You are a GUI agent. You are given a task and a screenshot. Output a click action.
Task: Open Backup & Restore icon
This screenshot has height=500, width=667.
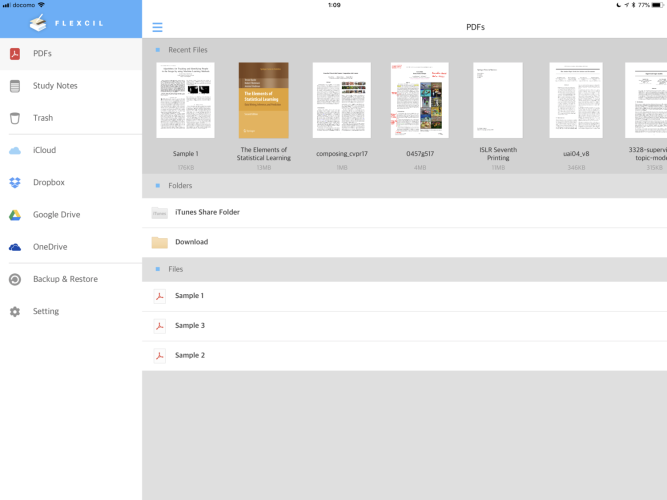click(x=15, y=279)
